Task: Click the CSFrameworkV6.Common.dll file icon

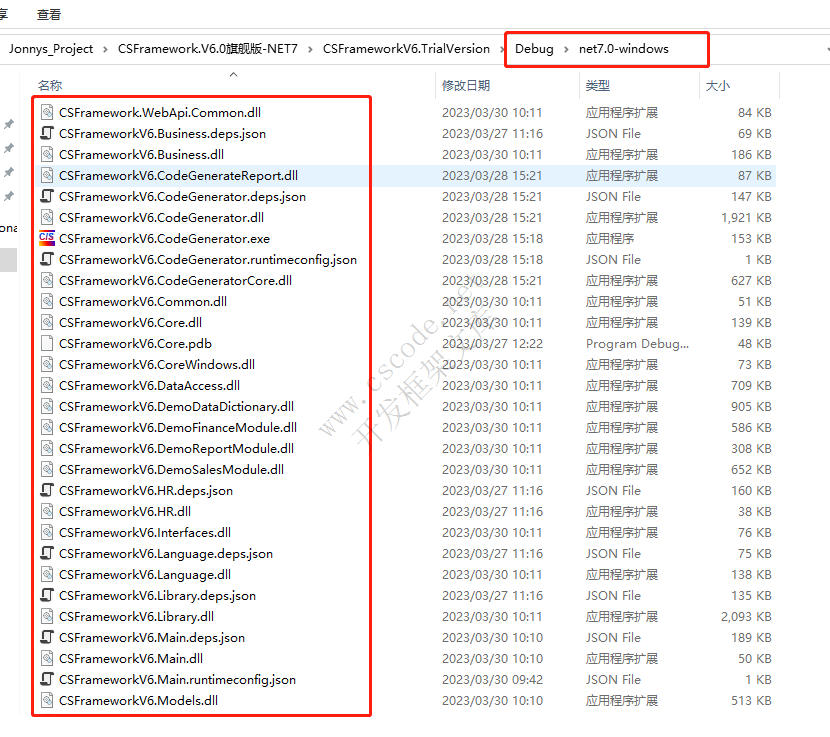Action: tap(47, 301)
